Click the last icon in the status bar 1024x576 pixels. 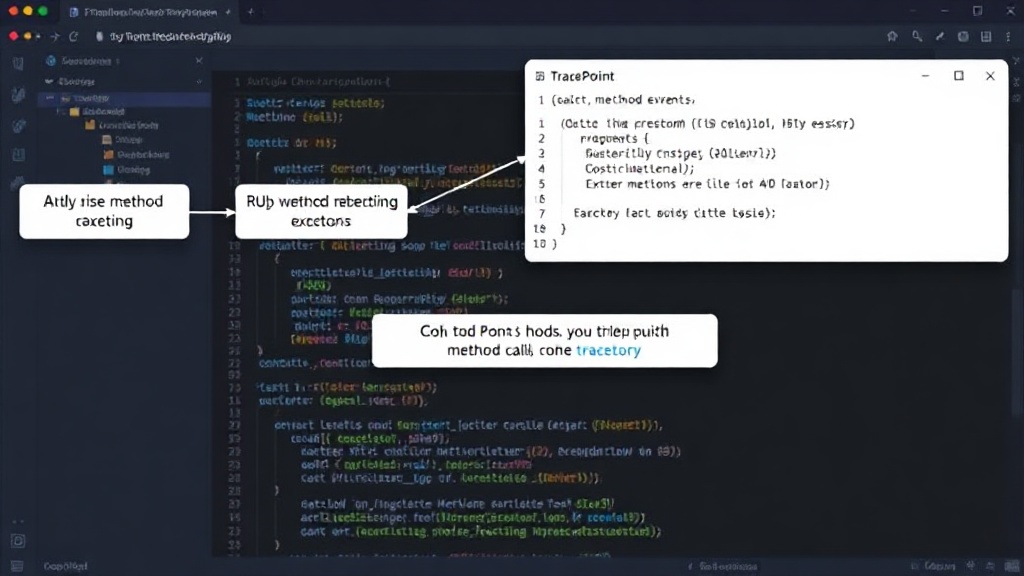(1012, 566)
